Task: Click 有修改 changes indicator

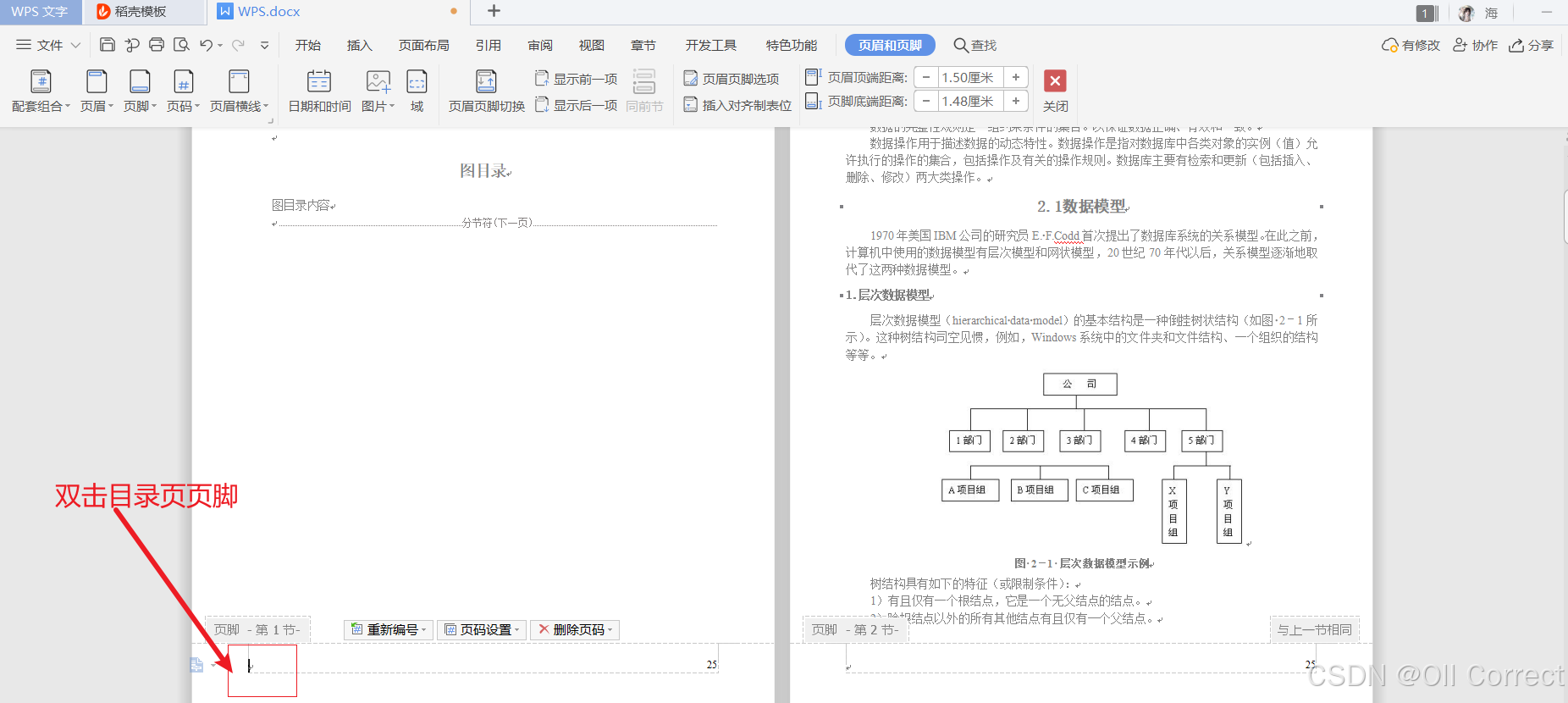Action: pos(1411,45)
